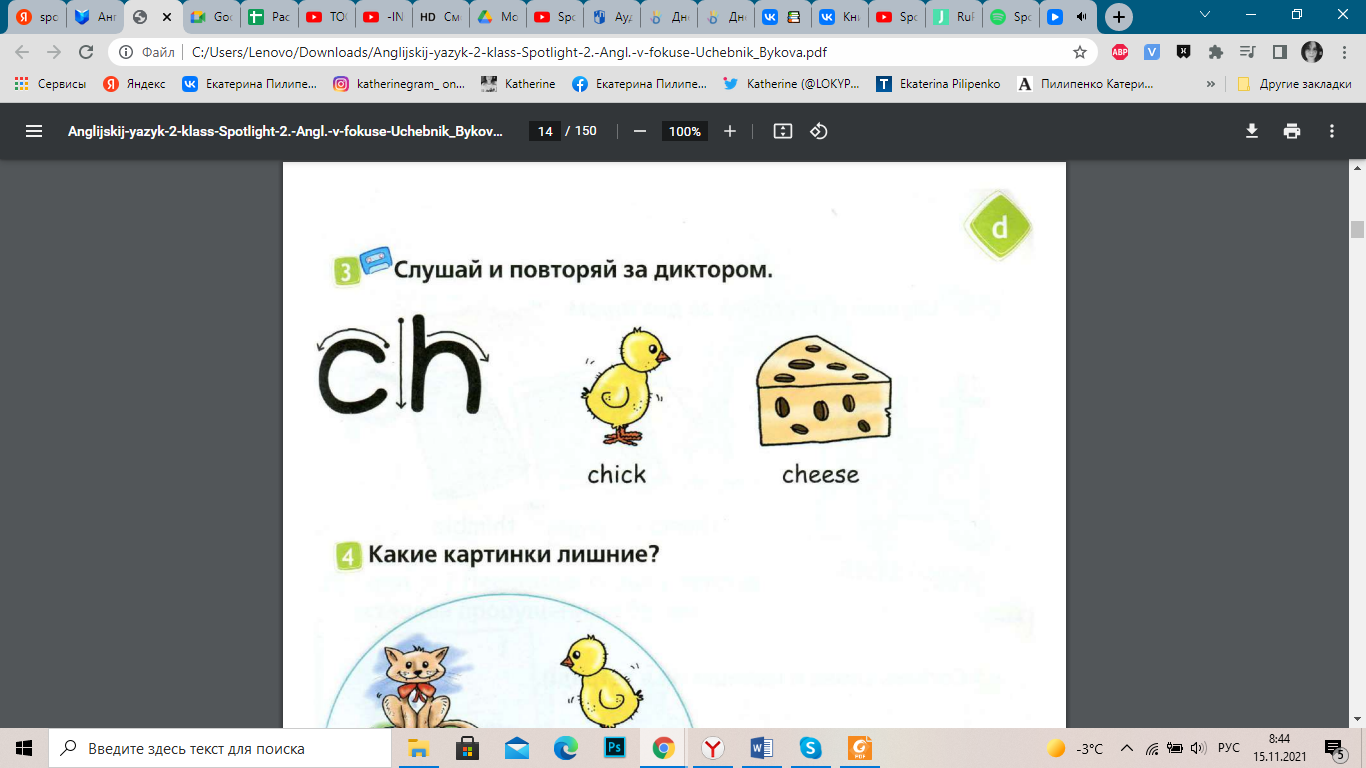Switch to the Google Drive Мо tab

coord(498,17)
